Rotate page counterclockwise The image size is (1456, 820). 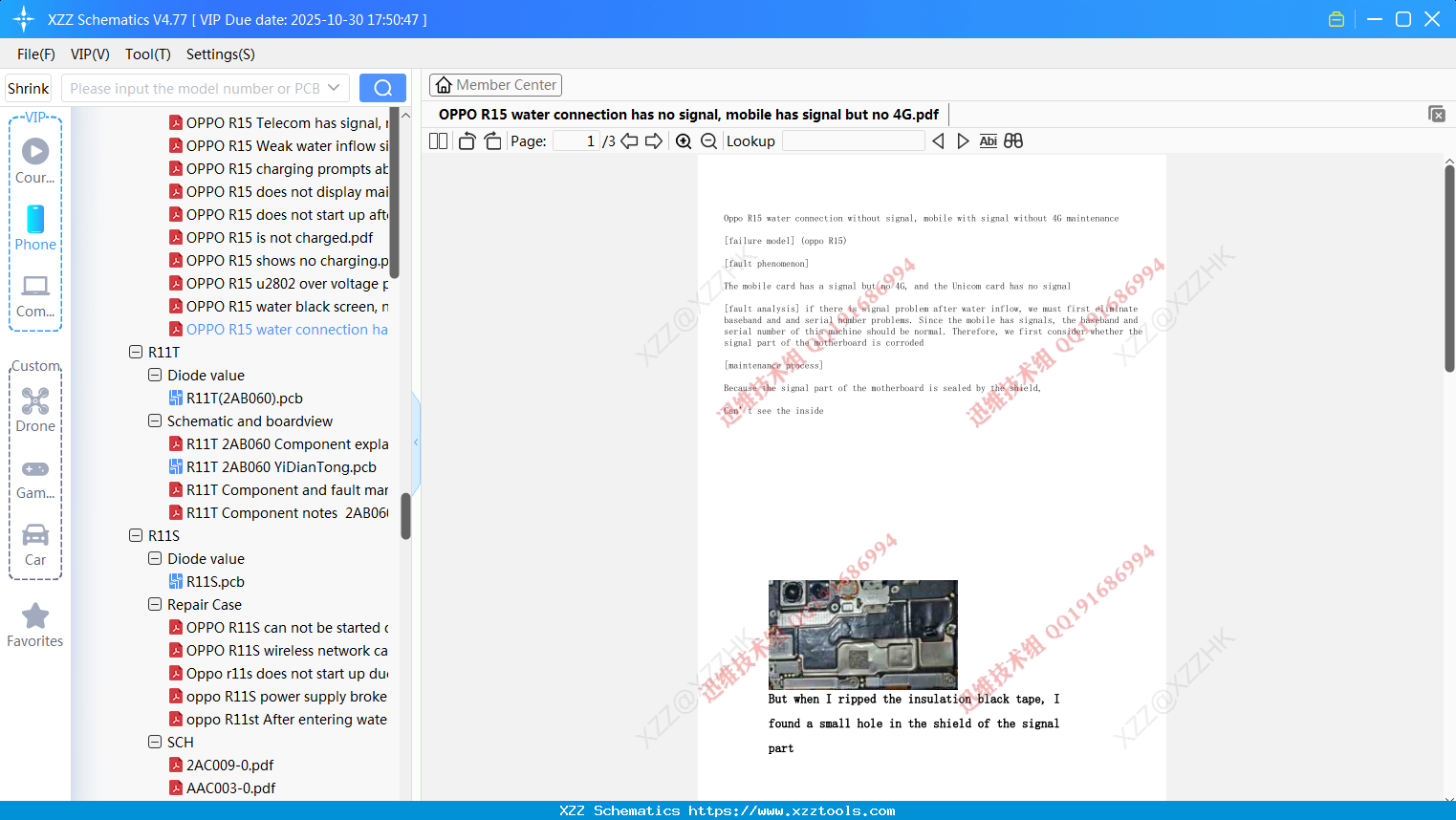467,141
